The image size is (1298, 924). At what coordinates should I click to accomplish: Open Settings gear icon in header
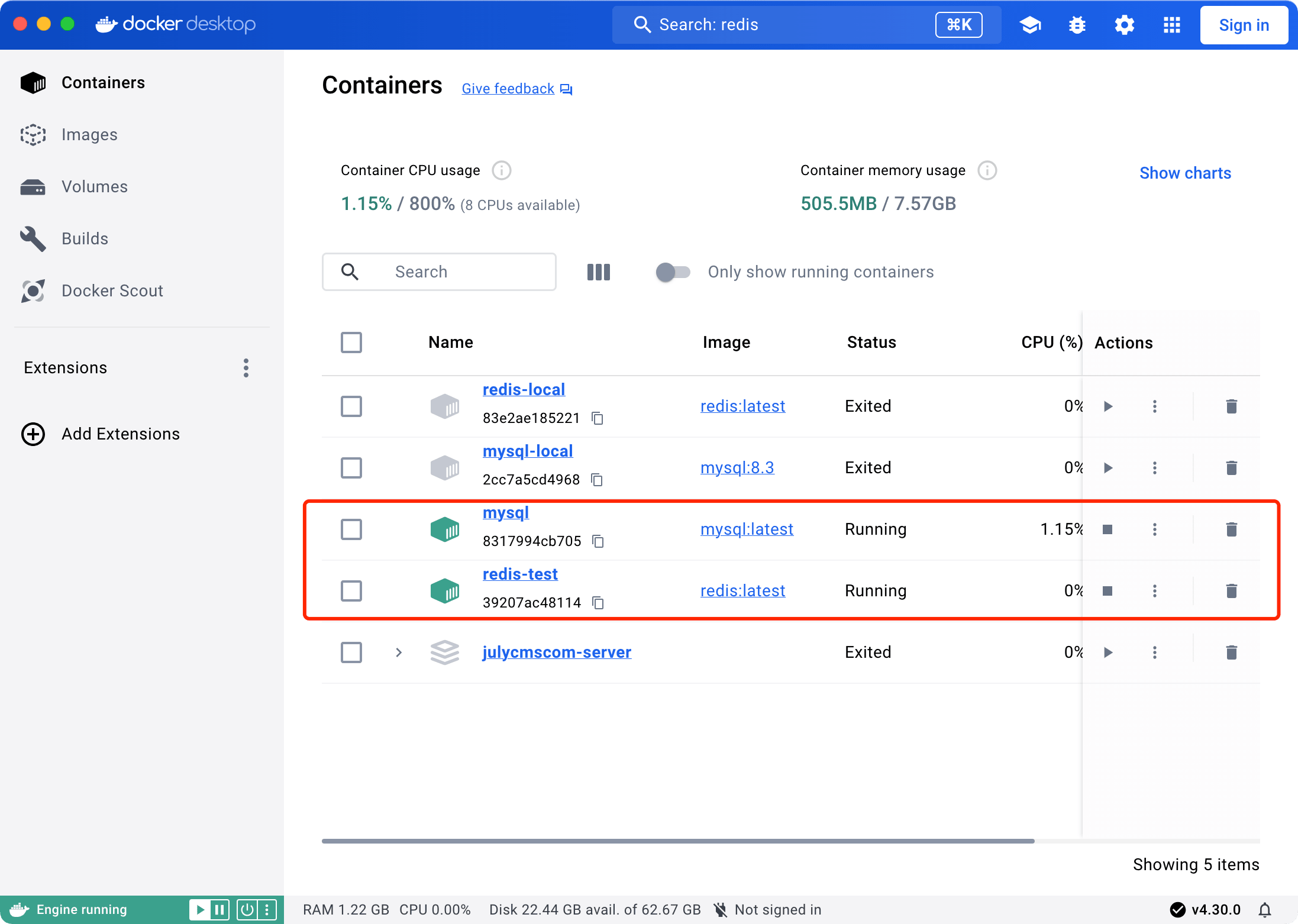coord(1124,25)
